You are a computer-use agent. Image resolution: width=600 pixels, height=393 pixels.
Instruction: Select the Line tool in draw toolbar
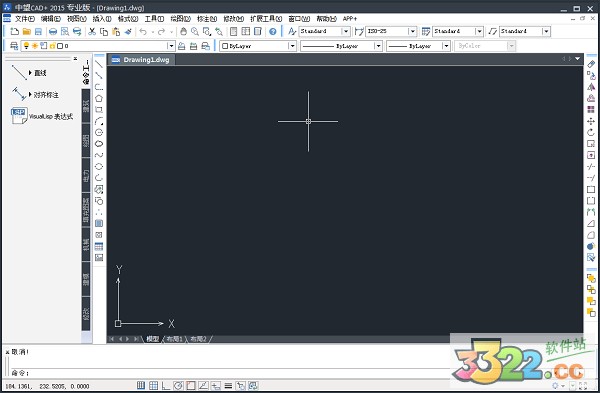99,64
